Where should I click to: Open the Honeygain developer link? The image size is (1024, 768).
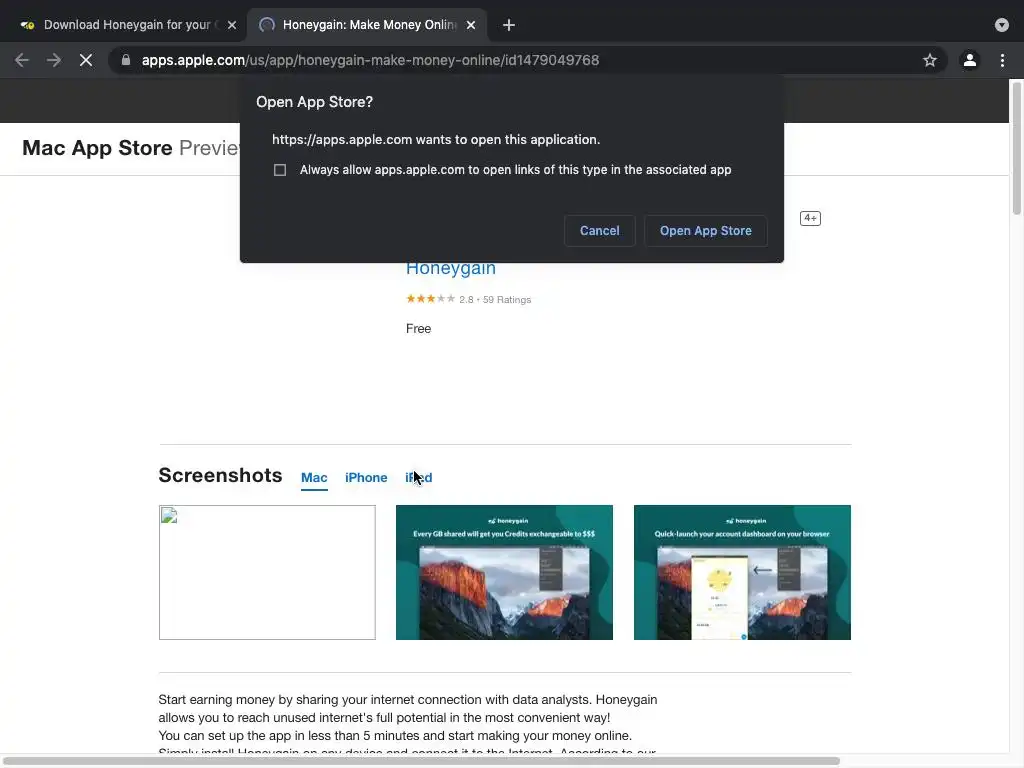pos(451,268)
